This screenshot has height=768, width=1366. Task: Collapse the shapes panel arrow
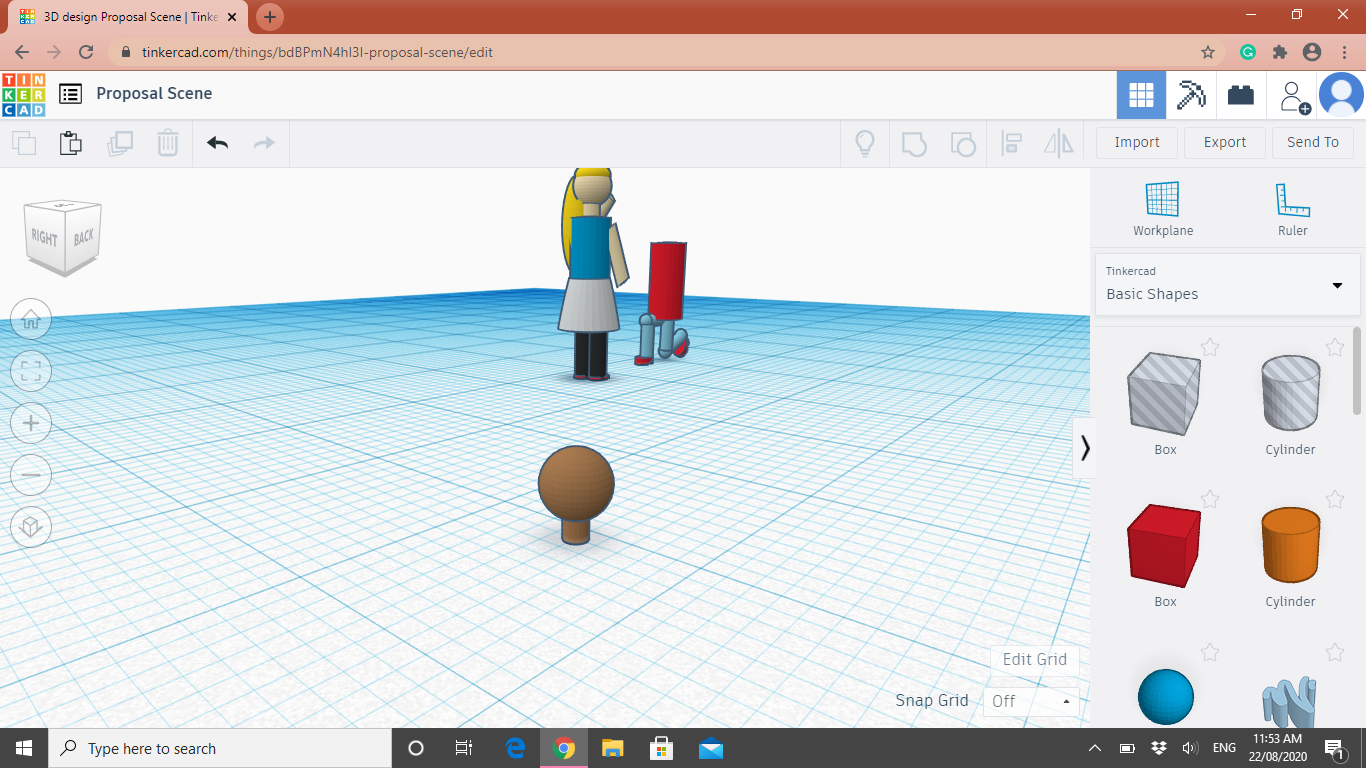(x=1084, y=448)
